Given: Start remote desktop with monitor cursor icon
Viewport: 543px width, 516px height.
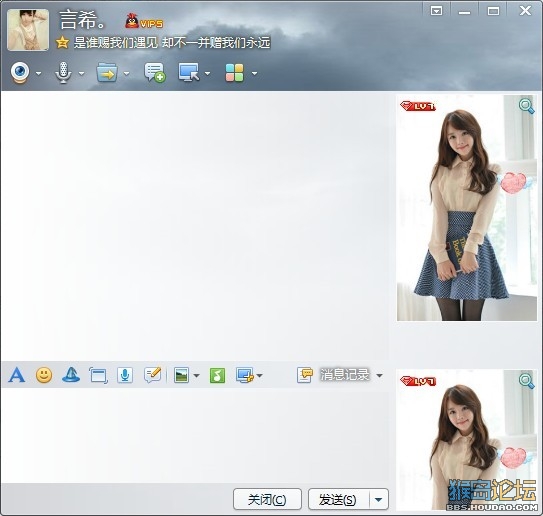Looking at the screenshot, I should tap(189, 73).
